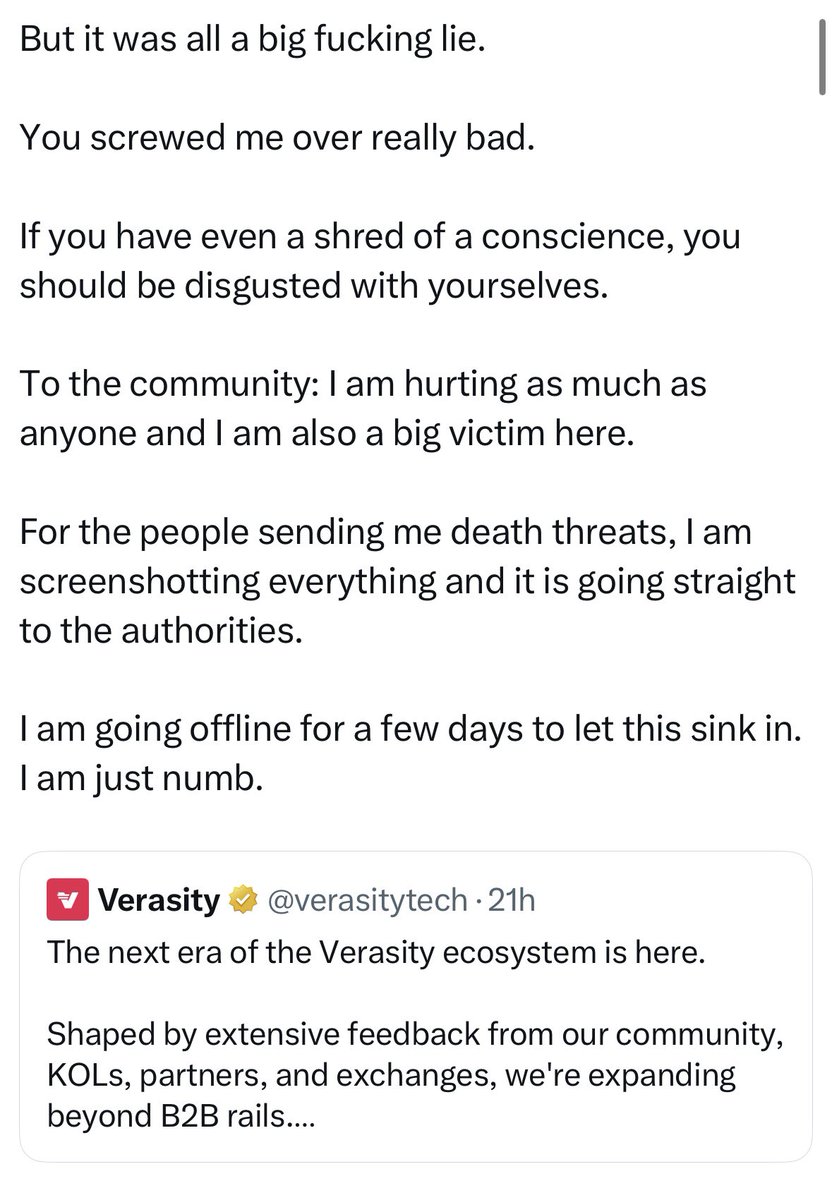Viewport: 832px width, 1200px height.
Task: Open the Verasity display name link
Action: pyautogui.click(x=160, y=901)
